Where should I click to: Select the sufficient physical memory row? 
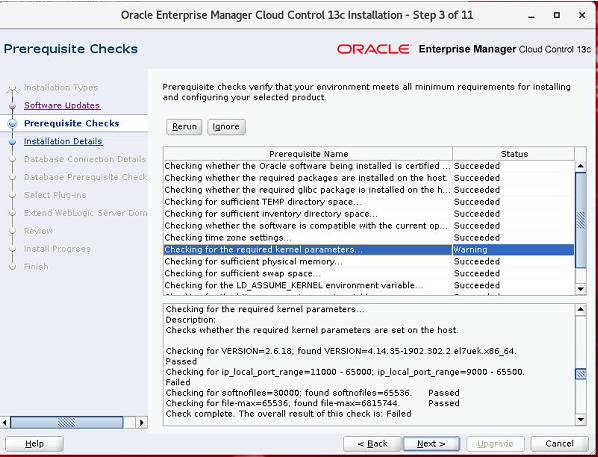click(369, 262)
